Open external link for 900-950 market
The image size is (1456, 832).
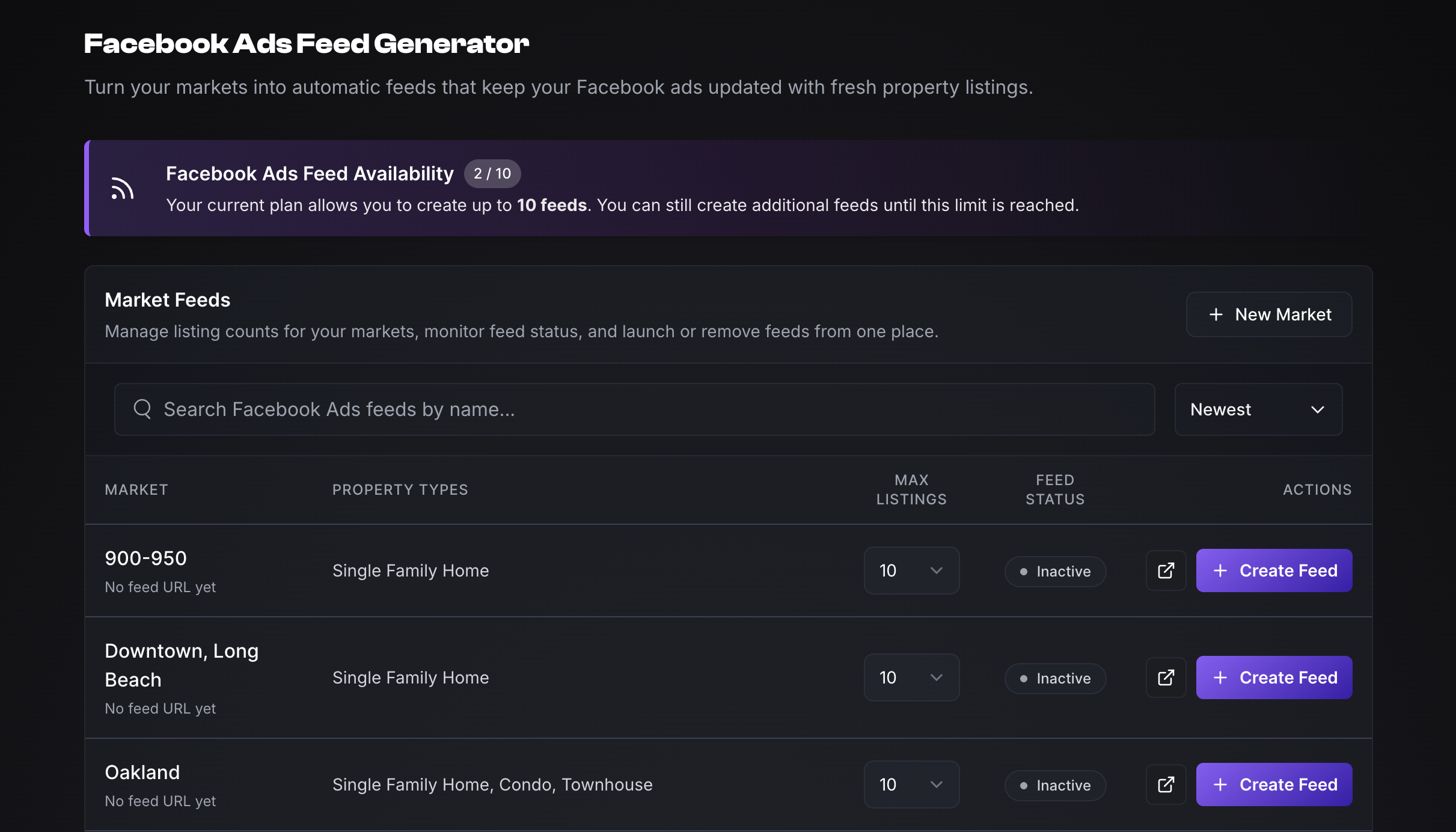(1166, 570)
